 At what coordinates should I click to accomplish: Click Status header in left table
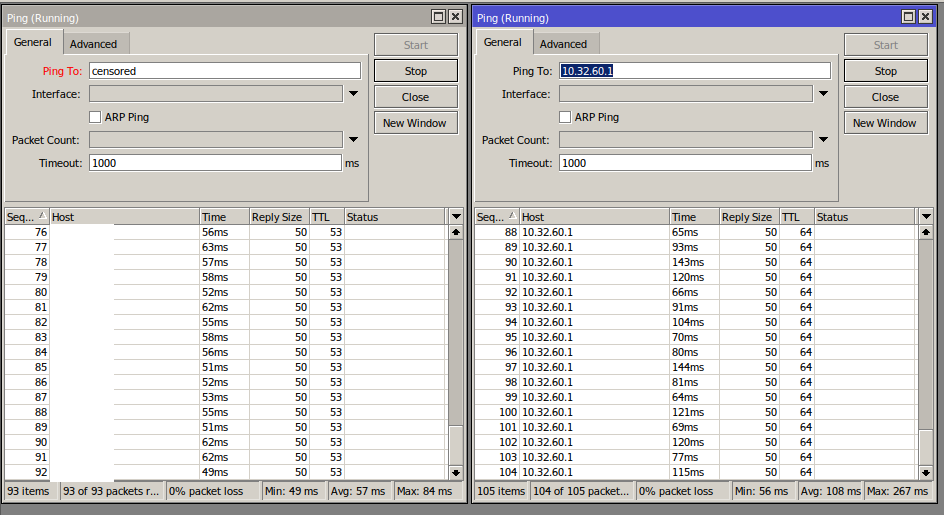point(396,217)
